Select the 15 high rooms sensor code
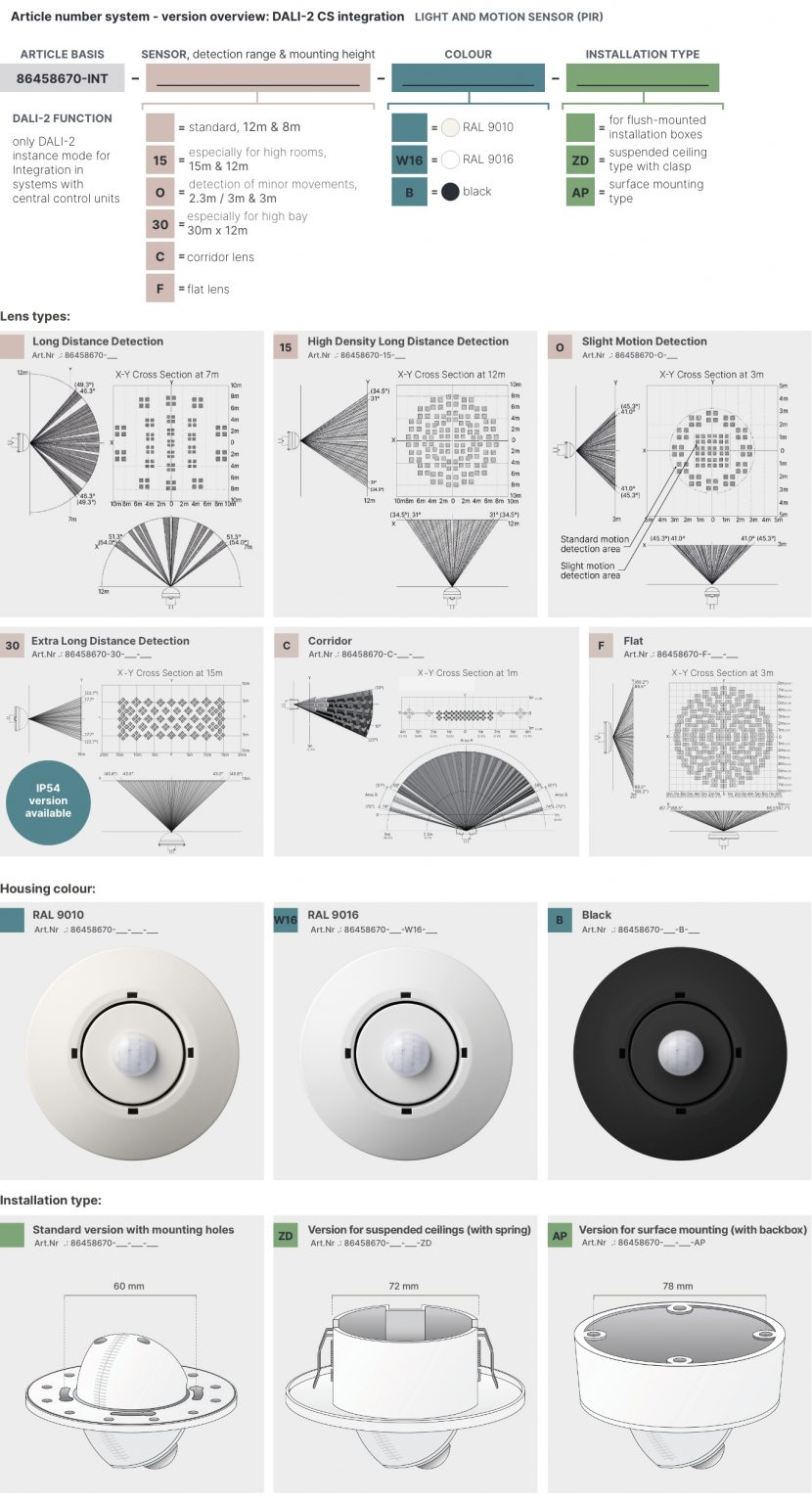812x1503 pixels. click(x=160, y=159)
